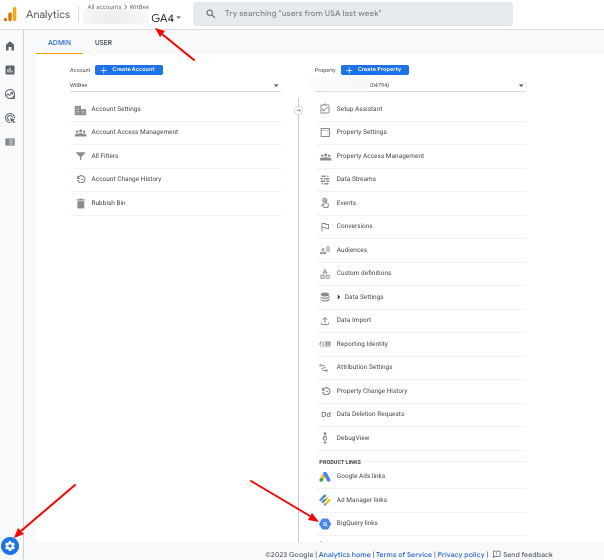Viewport: 604px width, 560px height.
Task: Open Account Settings
Action: pyautogui.click(x=116, y=109)
